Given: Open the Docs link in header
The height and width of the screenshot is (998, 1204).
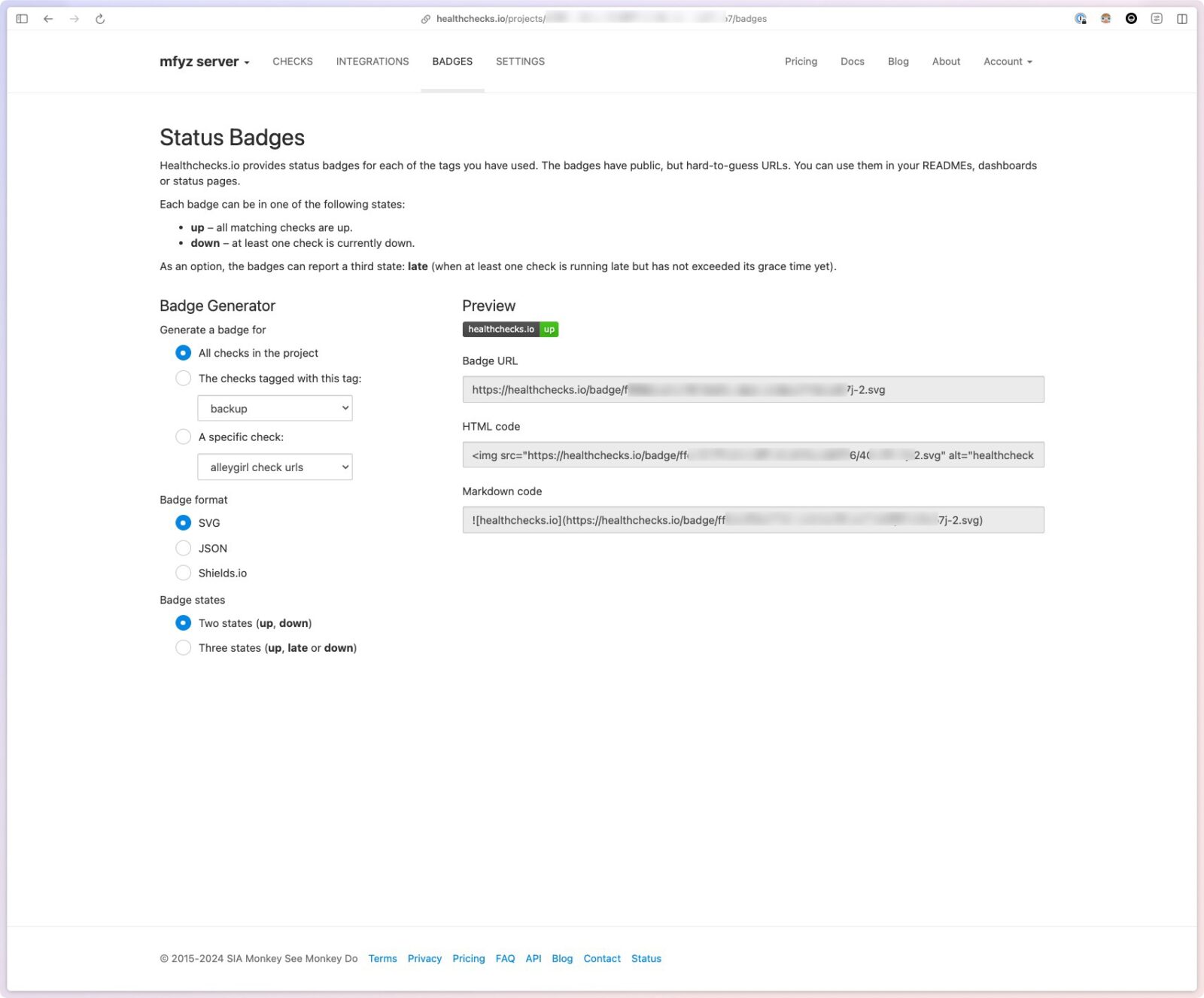Looking at the screenshot, I should pyautogui.click(x=852, y=62).
